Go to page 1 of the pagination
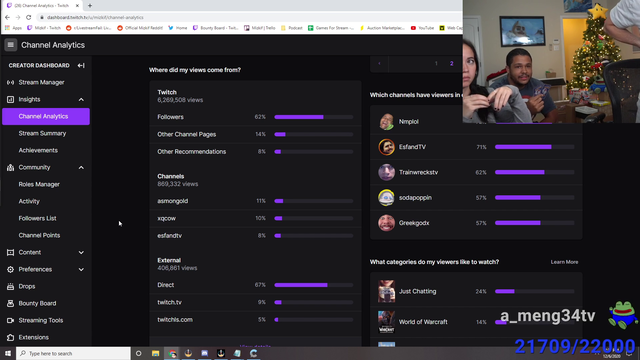Viewport: 640px width, 360px height. (436, 64)
